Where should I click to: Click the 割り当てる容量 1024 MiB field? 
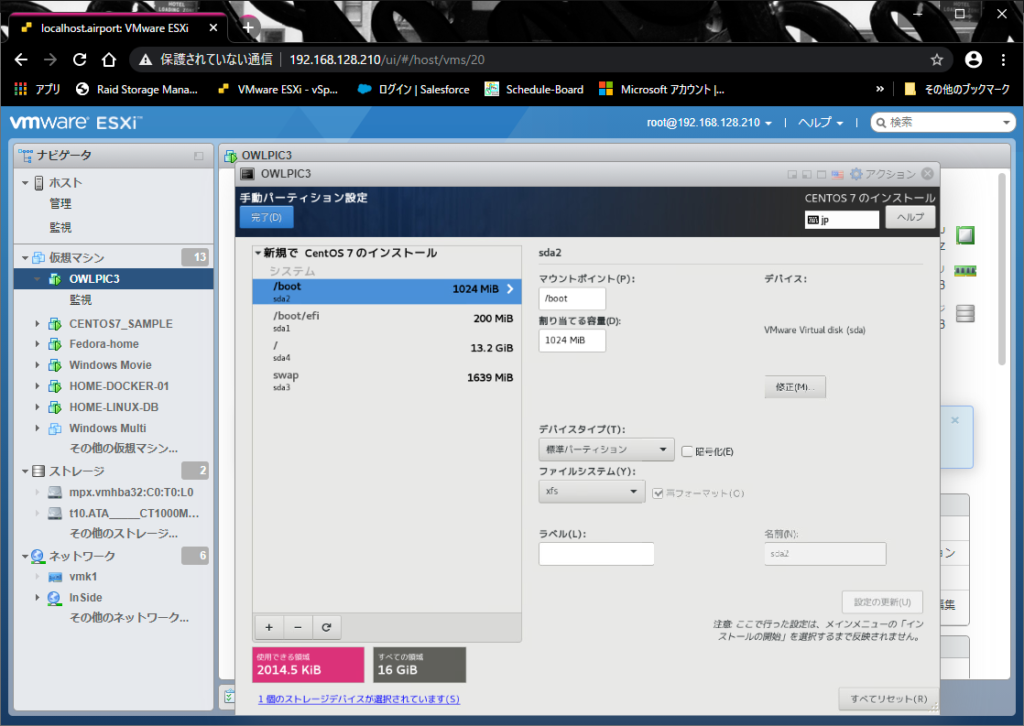[x=572, y=340]
